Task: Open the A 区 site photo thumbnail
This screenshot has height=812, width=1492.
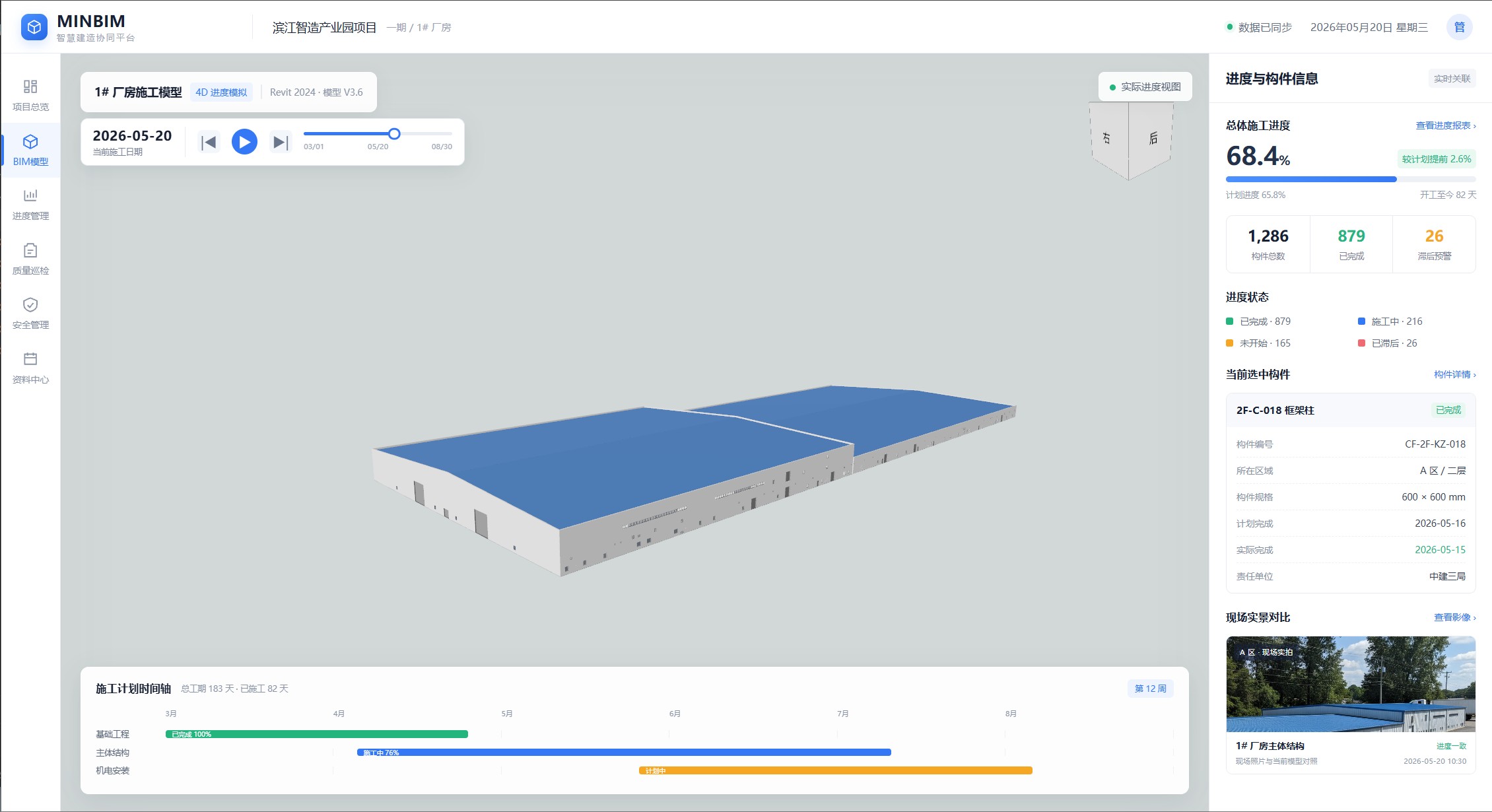Action: pos(1351,684)
